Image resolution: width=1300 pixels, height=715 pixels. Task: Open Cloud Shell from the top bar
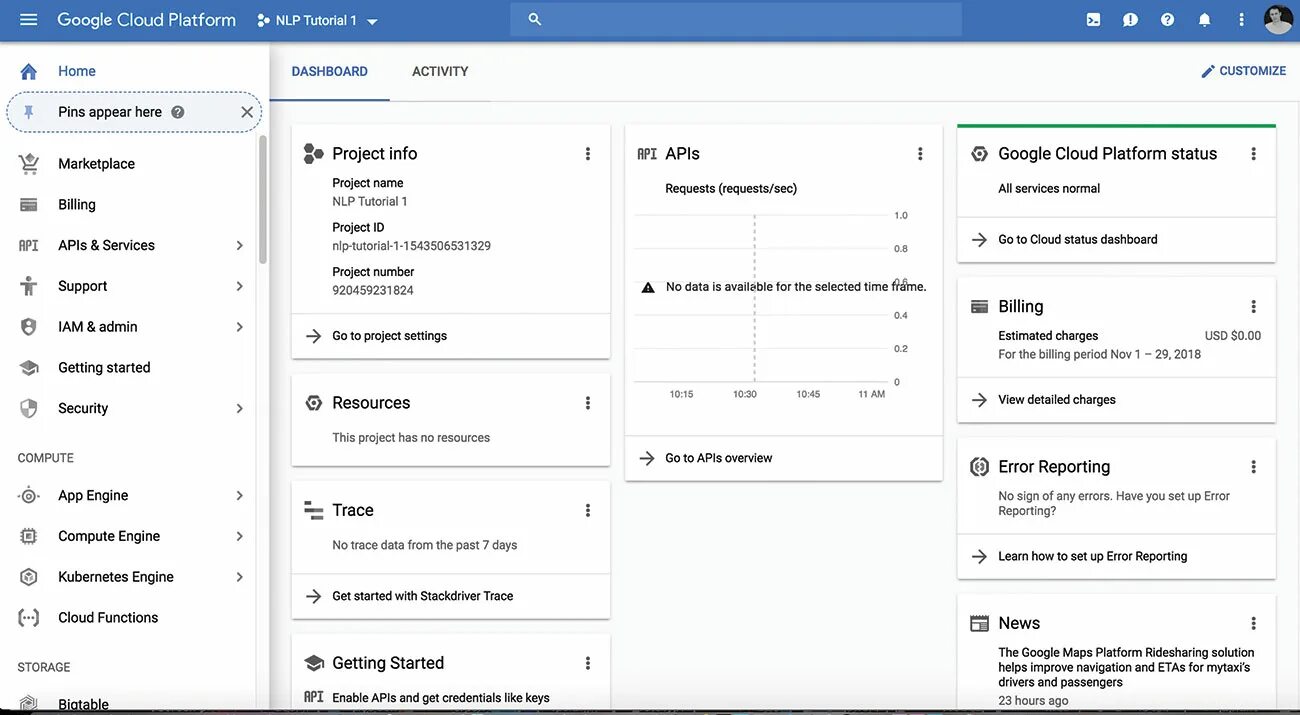1091,17
